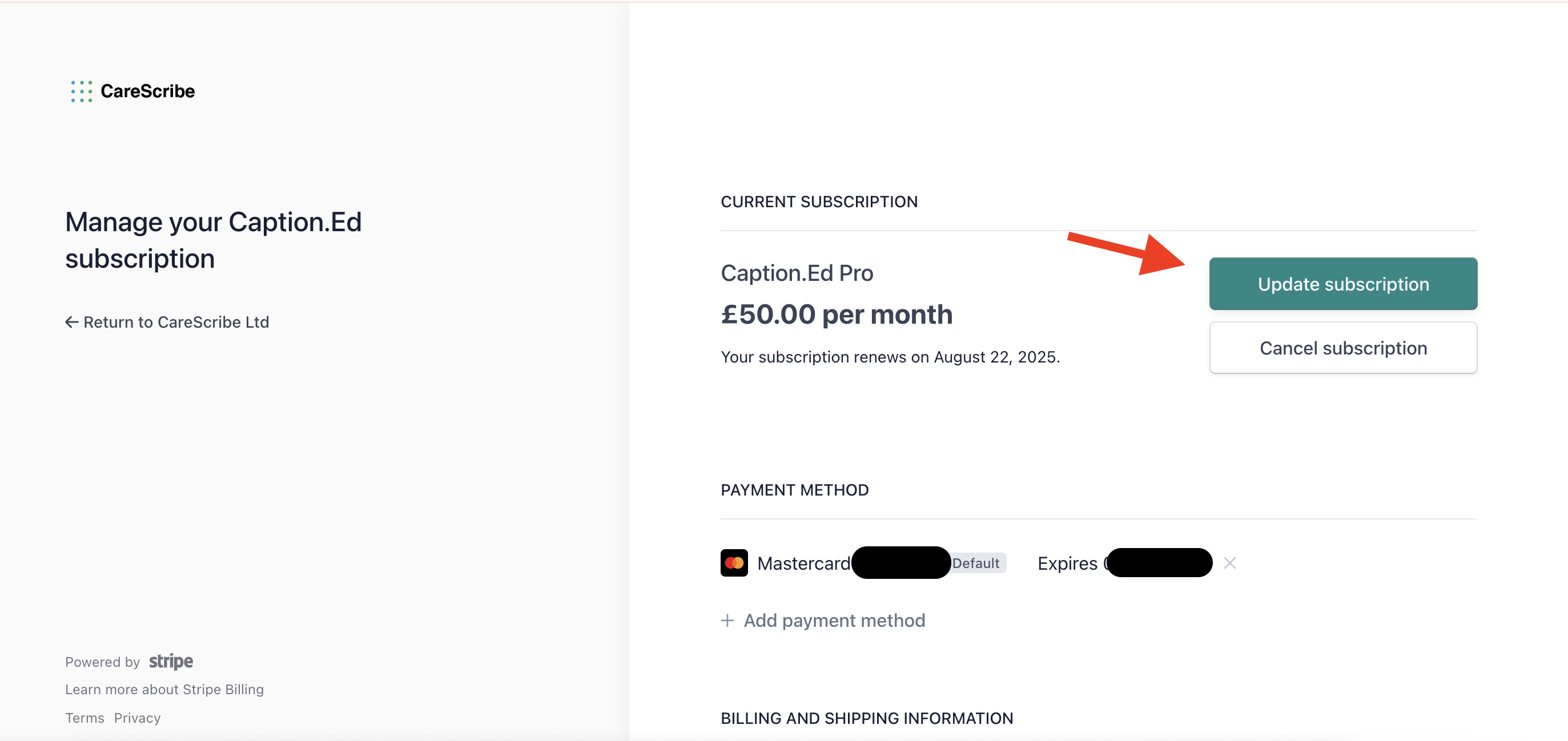Click the CareScribe brand name text
The width and height of the screenshot is (1568, 741).
148,91
